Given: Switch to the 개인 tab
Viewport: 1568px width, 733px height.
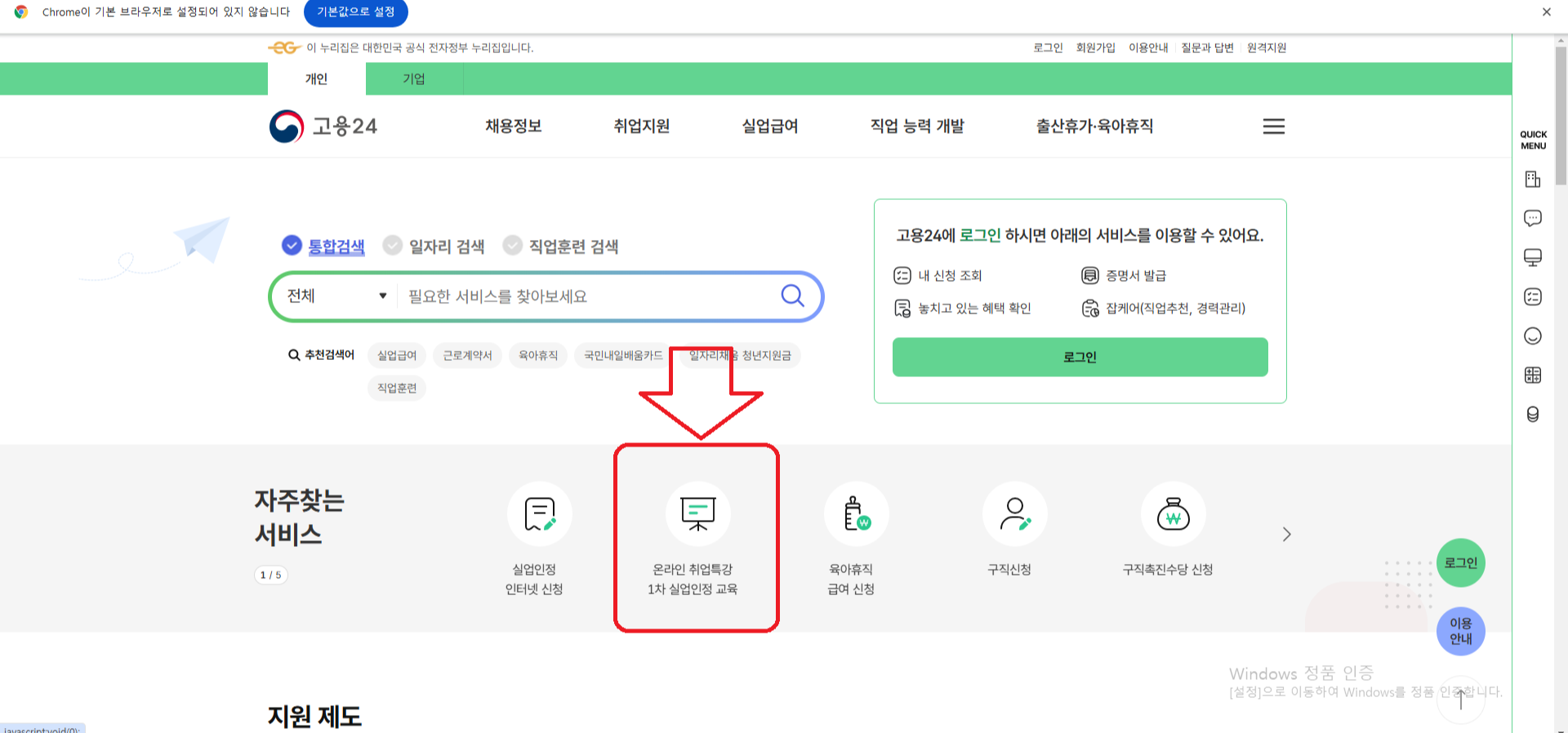Looking at the screenshot, I should 316,79.
